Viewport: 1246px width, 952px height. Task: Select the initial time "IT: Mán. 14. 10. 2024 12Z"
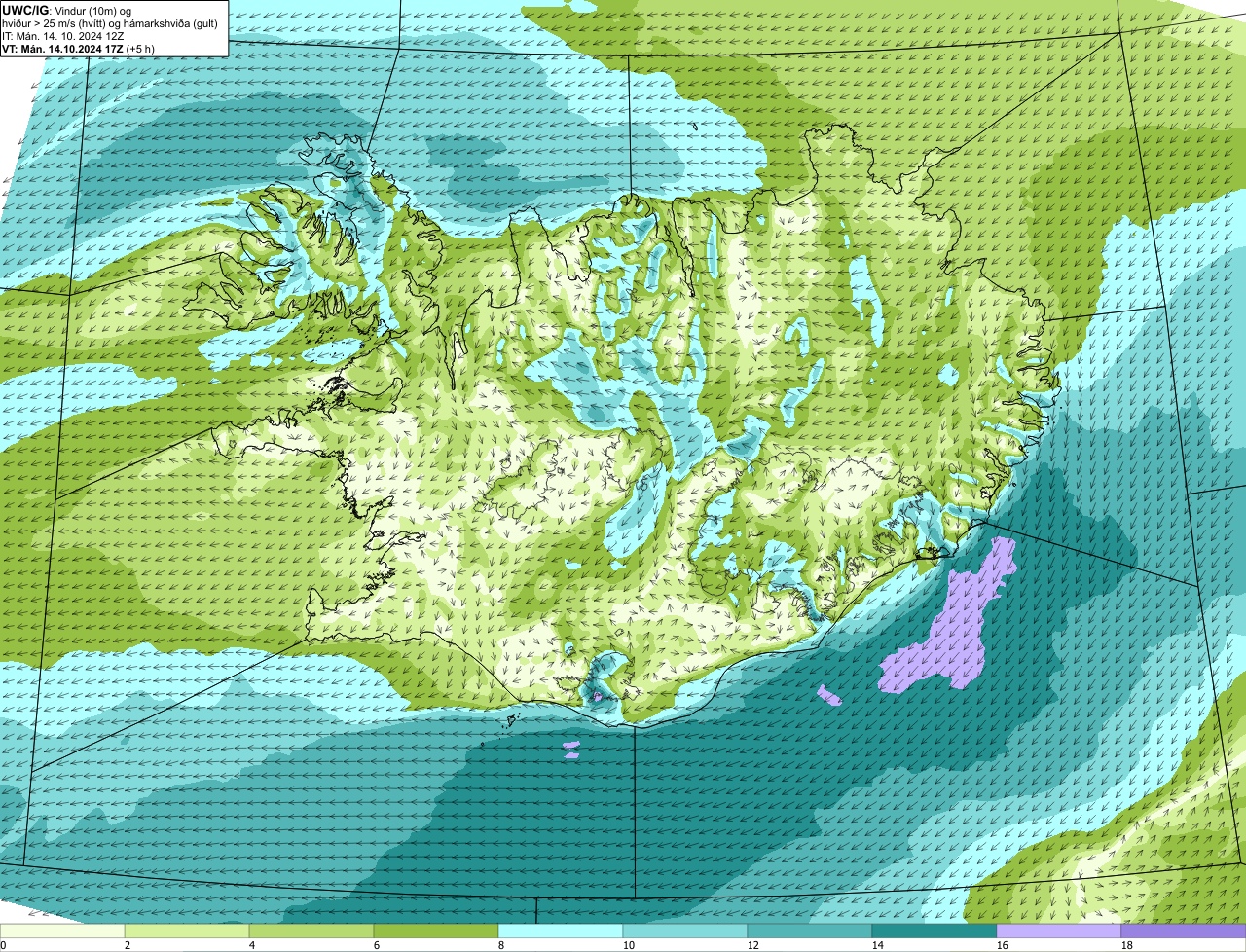63,35
